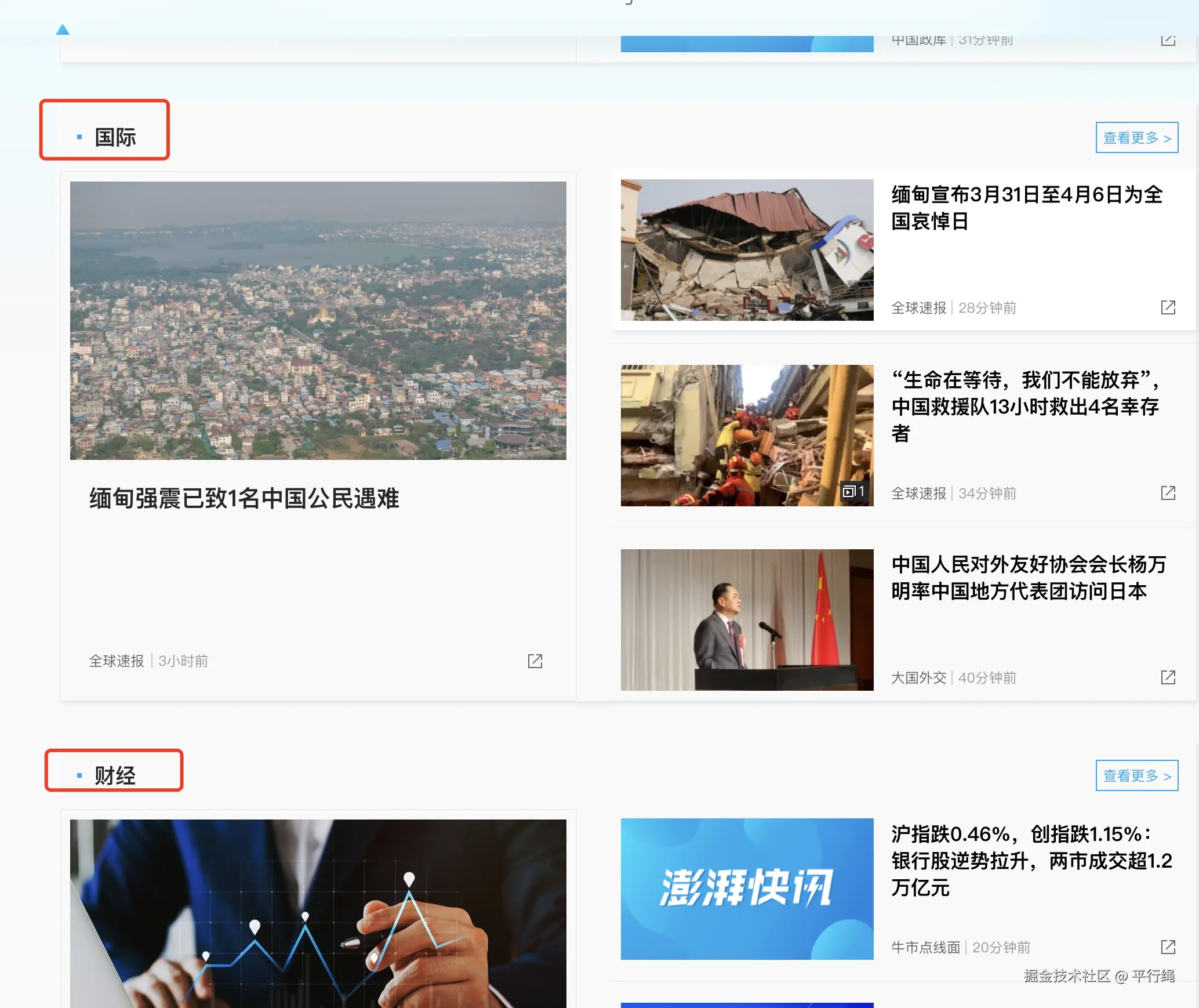1199x1008 pixels.
Task: Open share icon beside 全球速报 3小时前
Action: [x=535, y=661]
